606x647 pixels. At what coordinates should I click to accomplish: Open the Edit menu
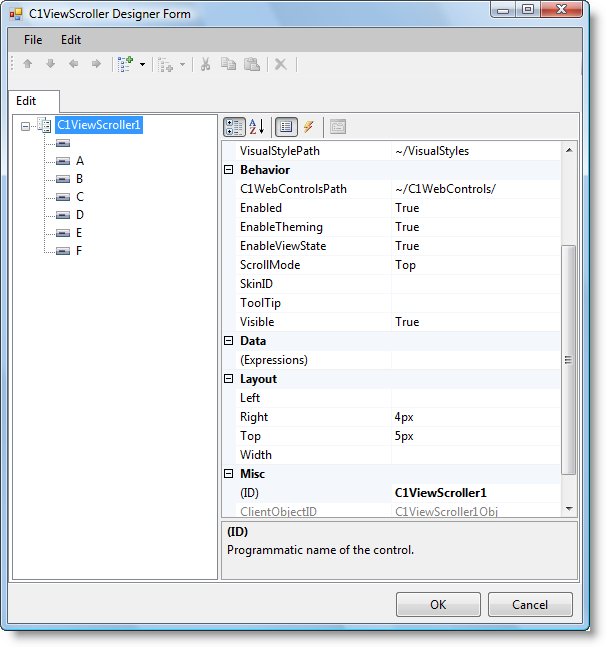click(71, 40)
